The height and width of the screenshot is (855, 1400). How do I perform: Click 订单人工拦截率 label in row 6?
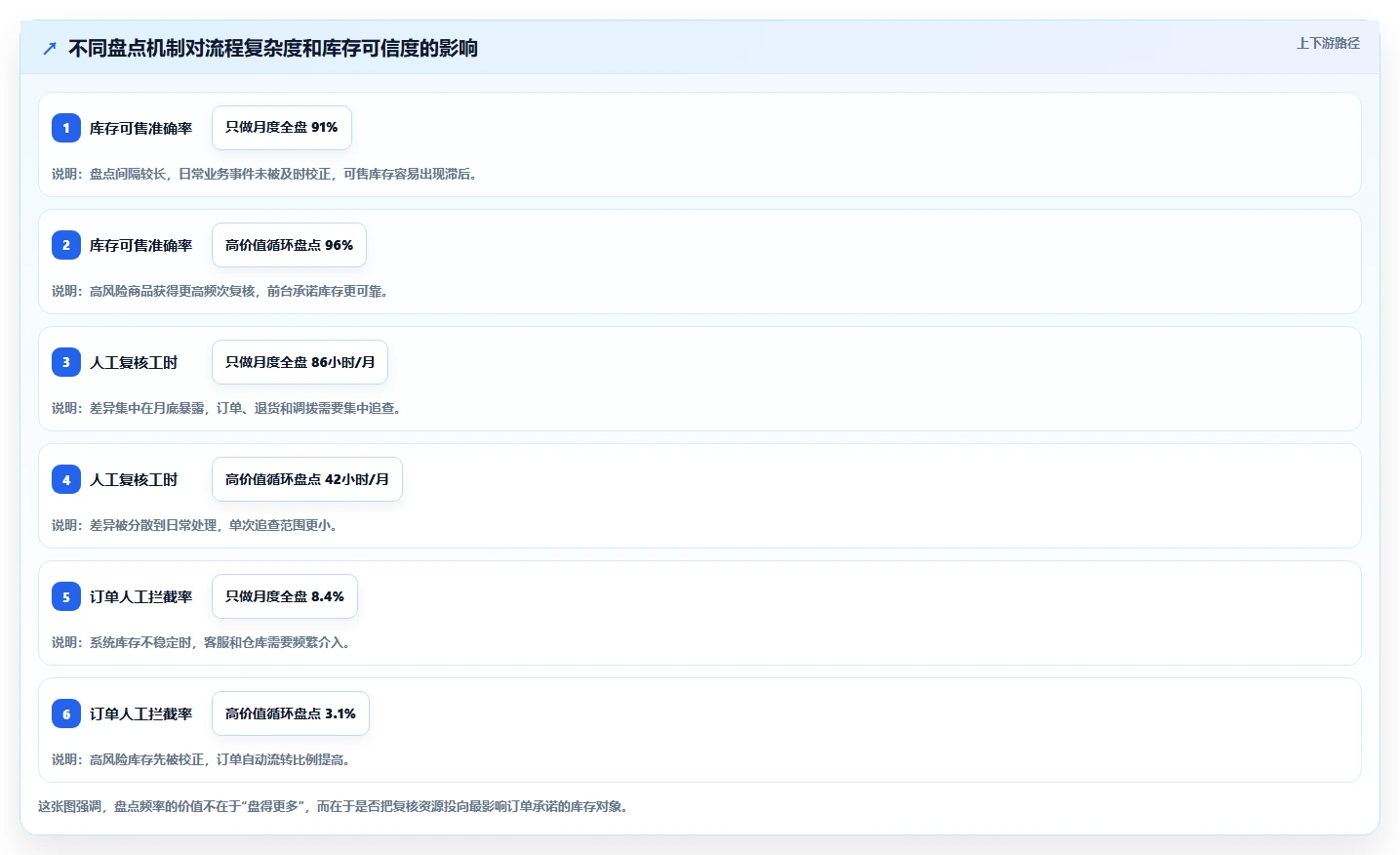(140, 713)
